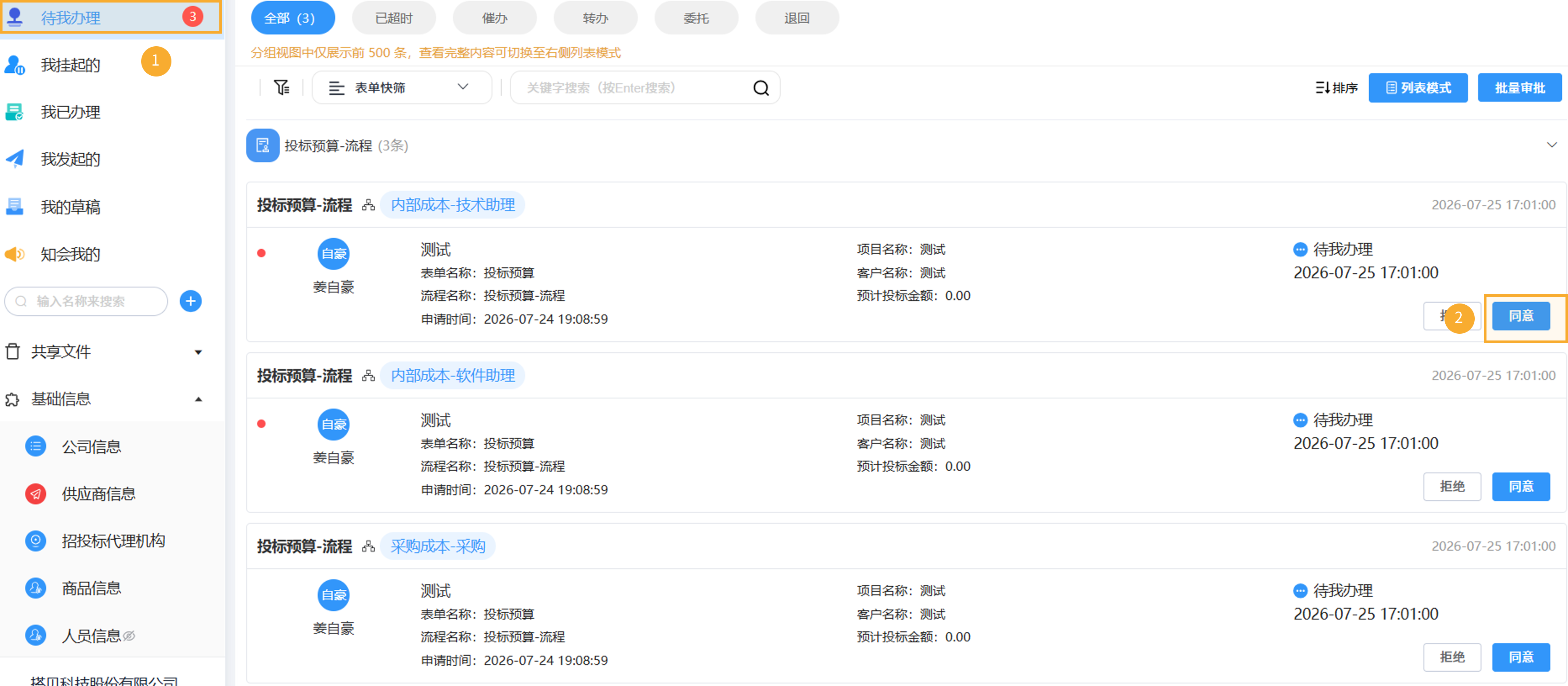Screen dimensions: 1568x686
Task: Click the 批量审批 button
Action: [1519, 88]
